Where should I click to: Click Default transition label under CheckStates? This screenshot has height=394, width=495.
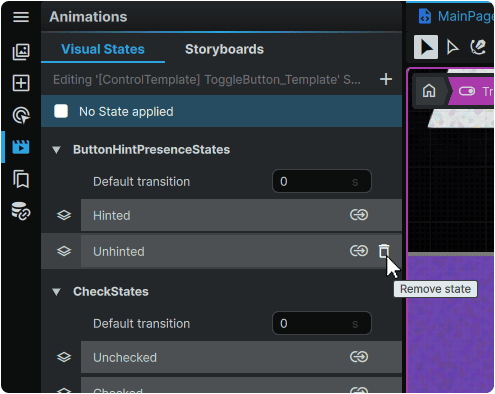point(141,324)
